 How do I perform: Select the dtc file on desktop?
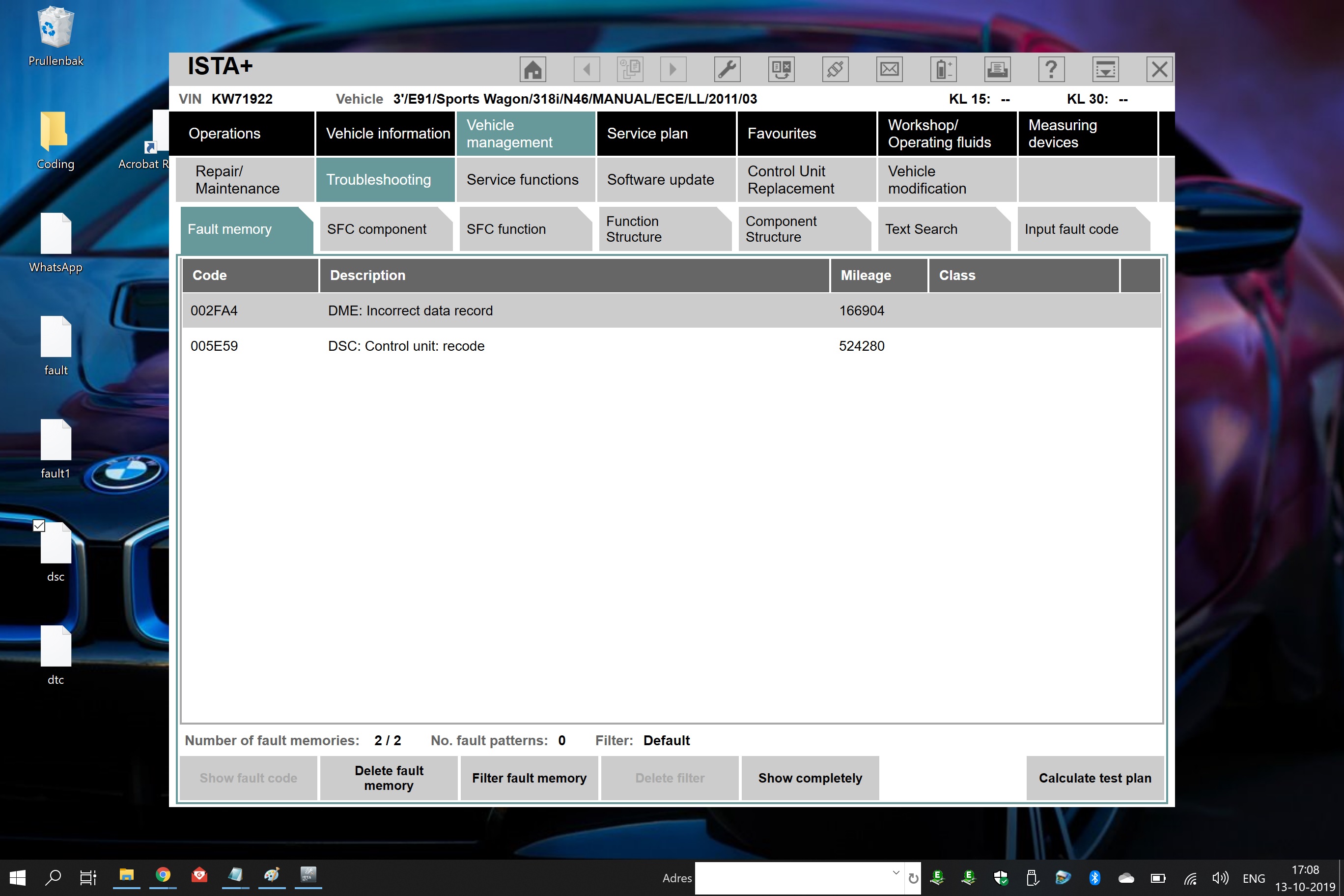(x=56, y=655)
